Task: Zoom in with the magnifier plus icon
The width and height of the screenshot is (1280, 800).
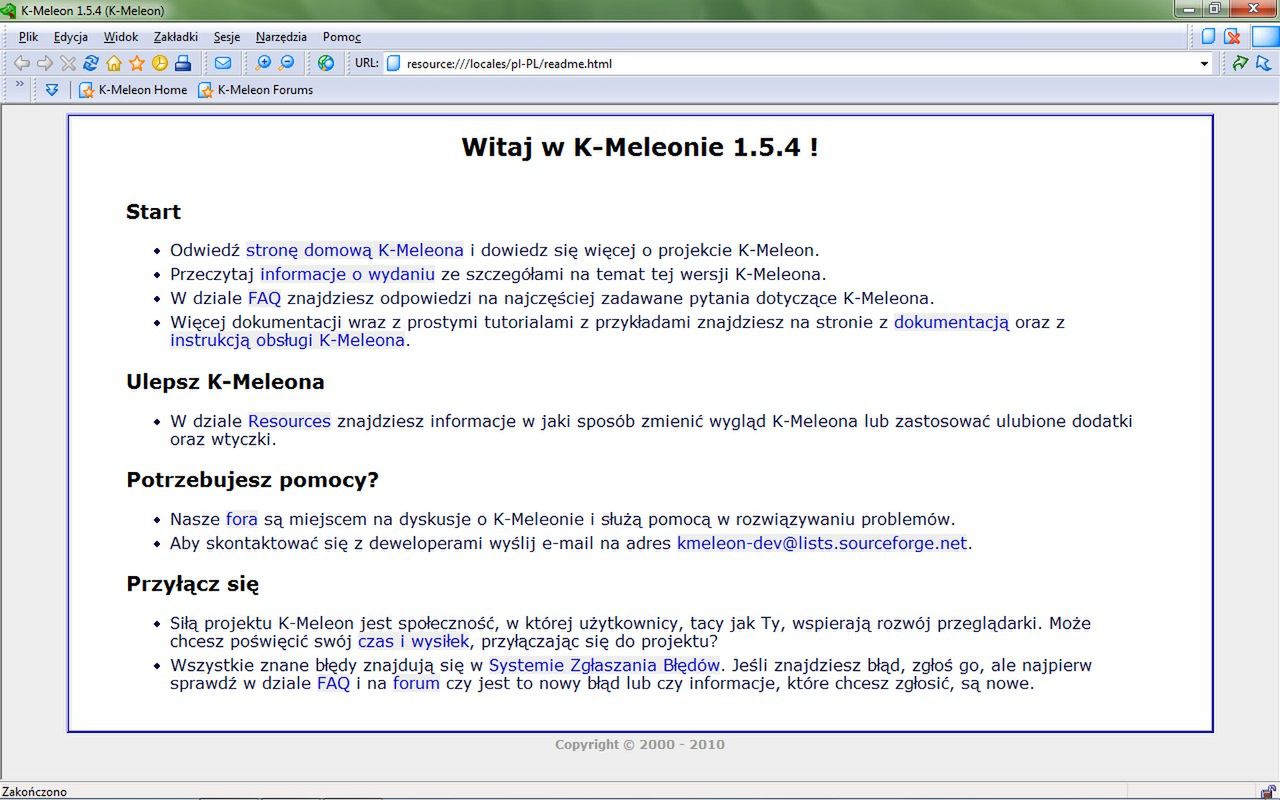Action: click(263, 63)
